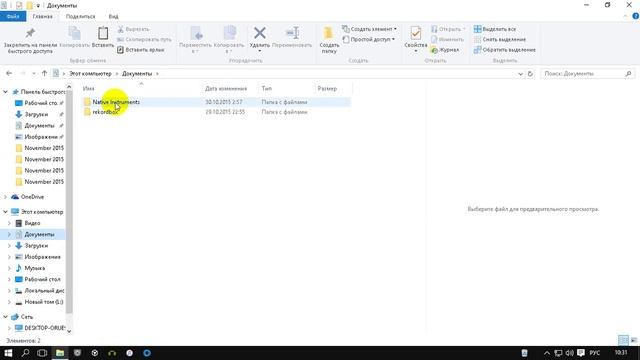Click Снять выделение in ribbon
The height and width of the screenshot is (360, 640).
click(500, 40)
